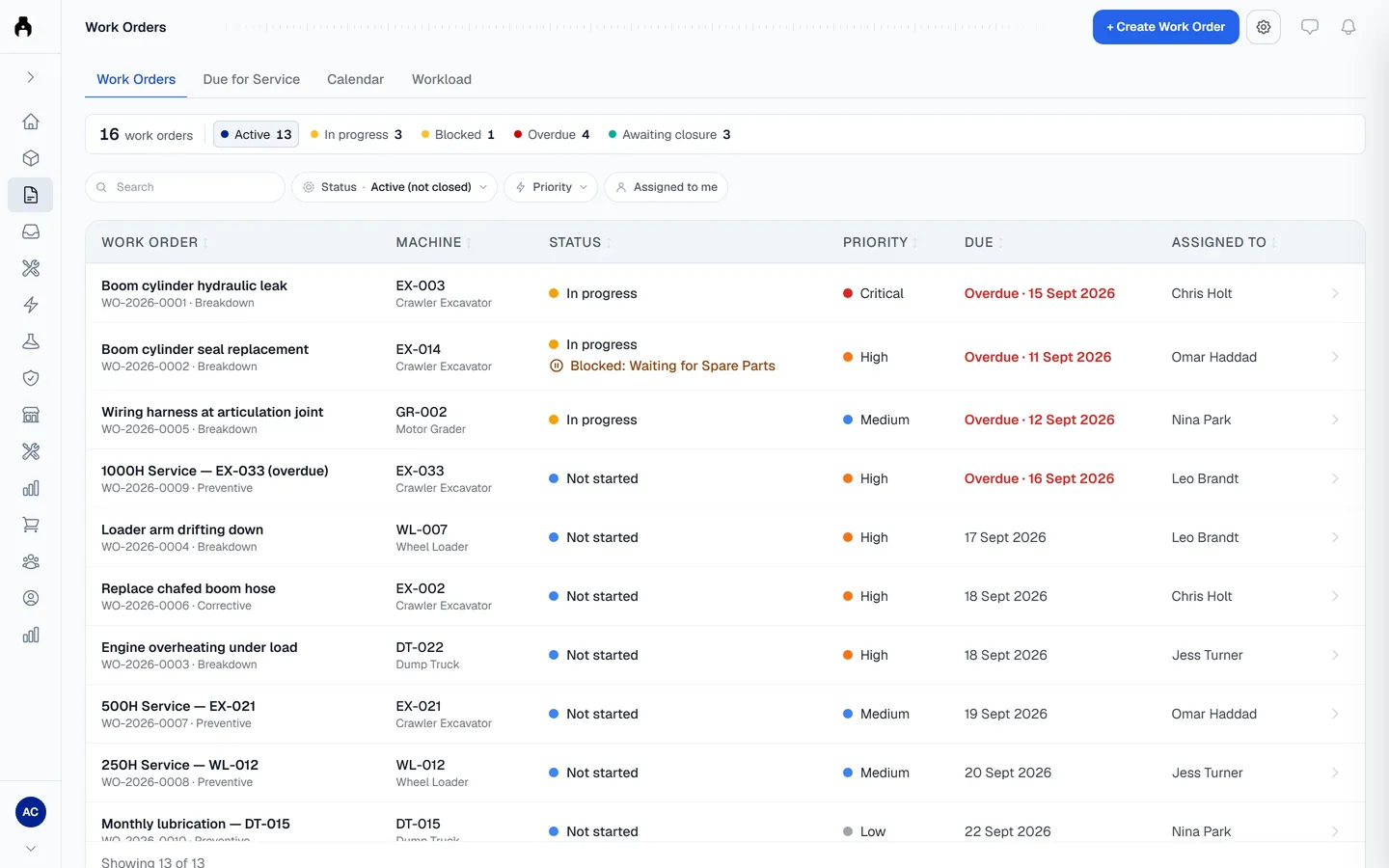Open the people group sidebar icon
The image size is (1389, 868).
pyautogui.click(x=31, y=561)
